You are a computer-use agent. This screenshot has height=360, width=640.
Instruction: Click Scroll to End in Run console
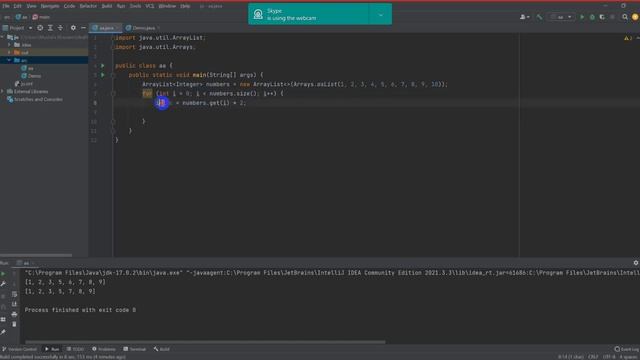point(14,304)
